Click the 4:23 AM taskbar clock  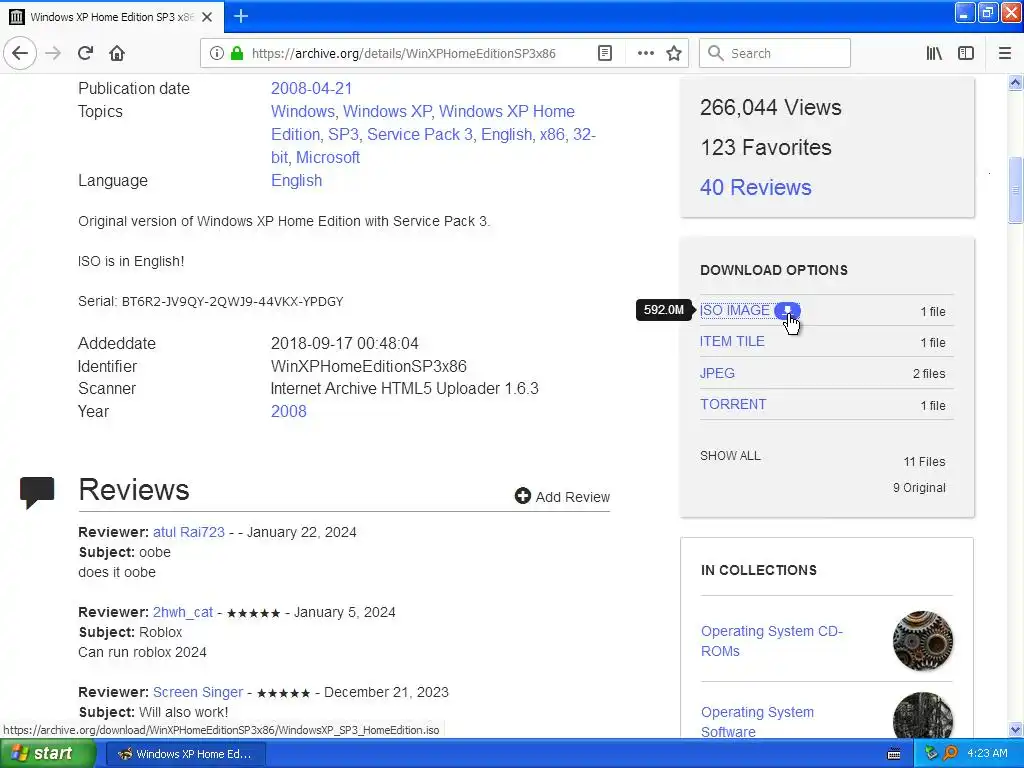tap(987, 754)
